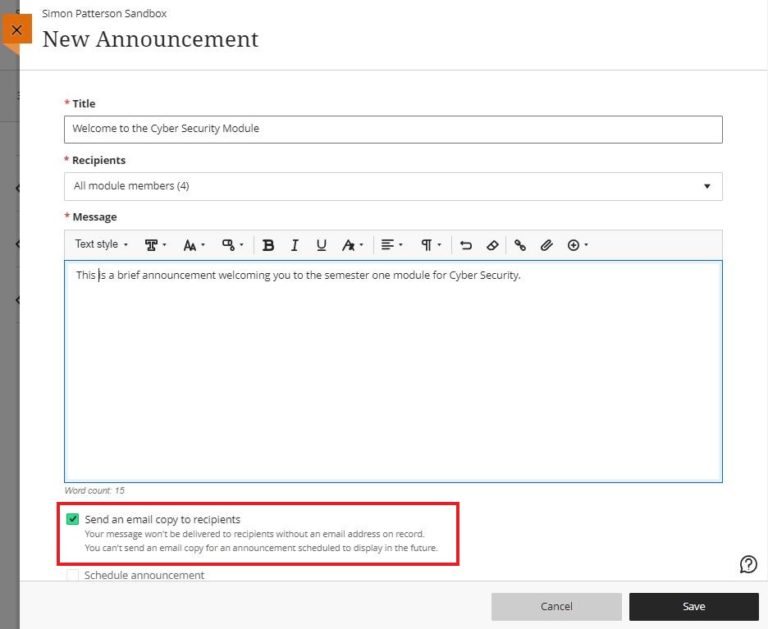Open the font size menu

point(194,245)
